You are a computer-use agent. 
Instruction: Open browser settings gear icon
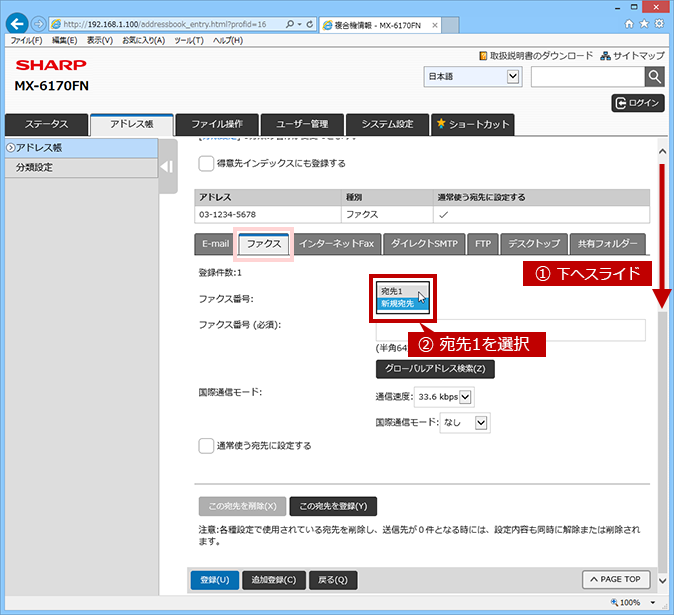click(659, 24)
